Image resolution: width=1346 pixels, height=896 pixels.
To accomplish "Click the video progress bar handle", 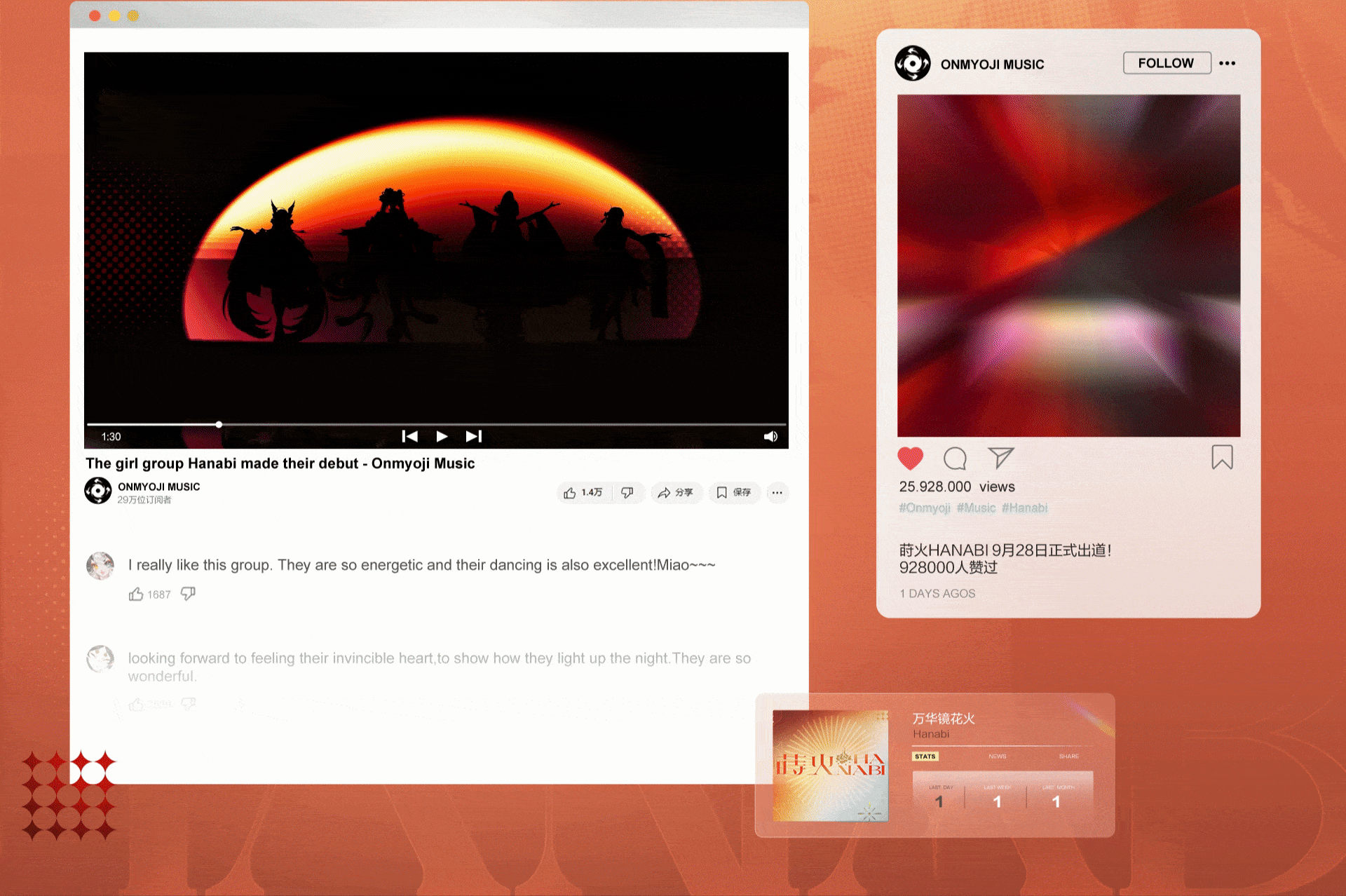I will pyautogui.click(x=219, y=424).
